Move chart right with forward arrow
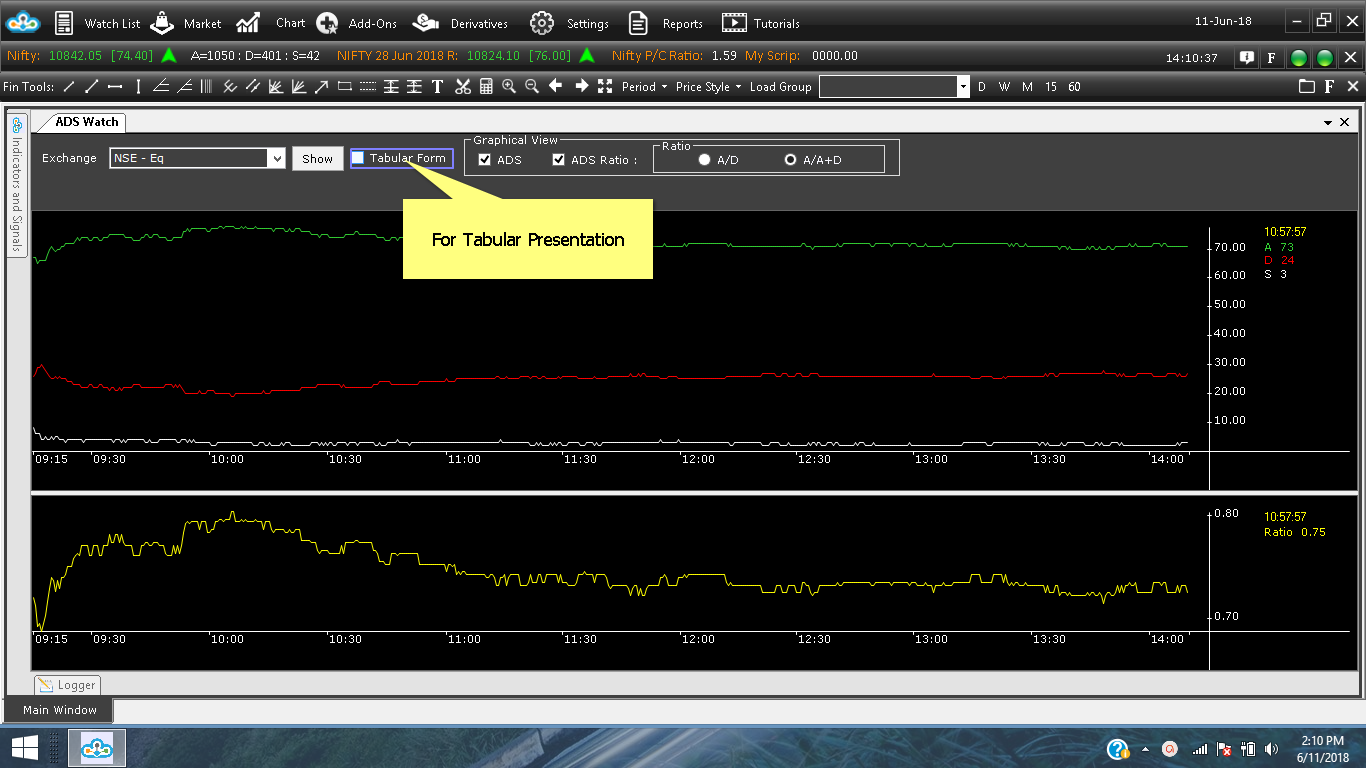 point(581,86)
